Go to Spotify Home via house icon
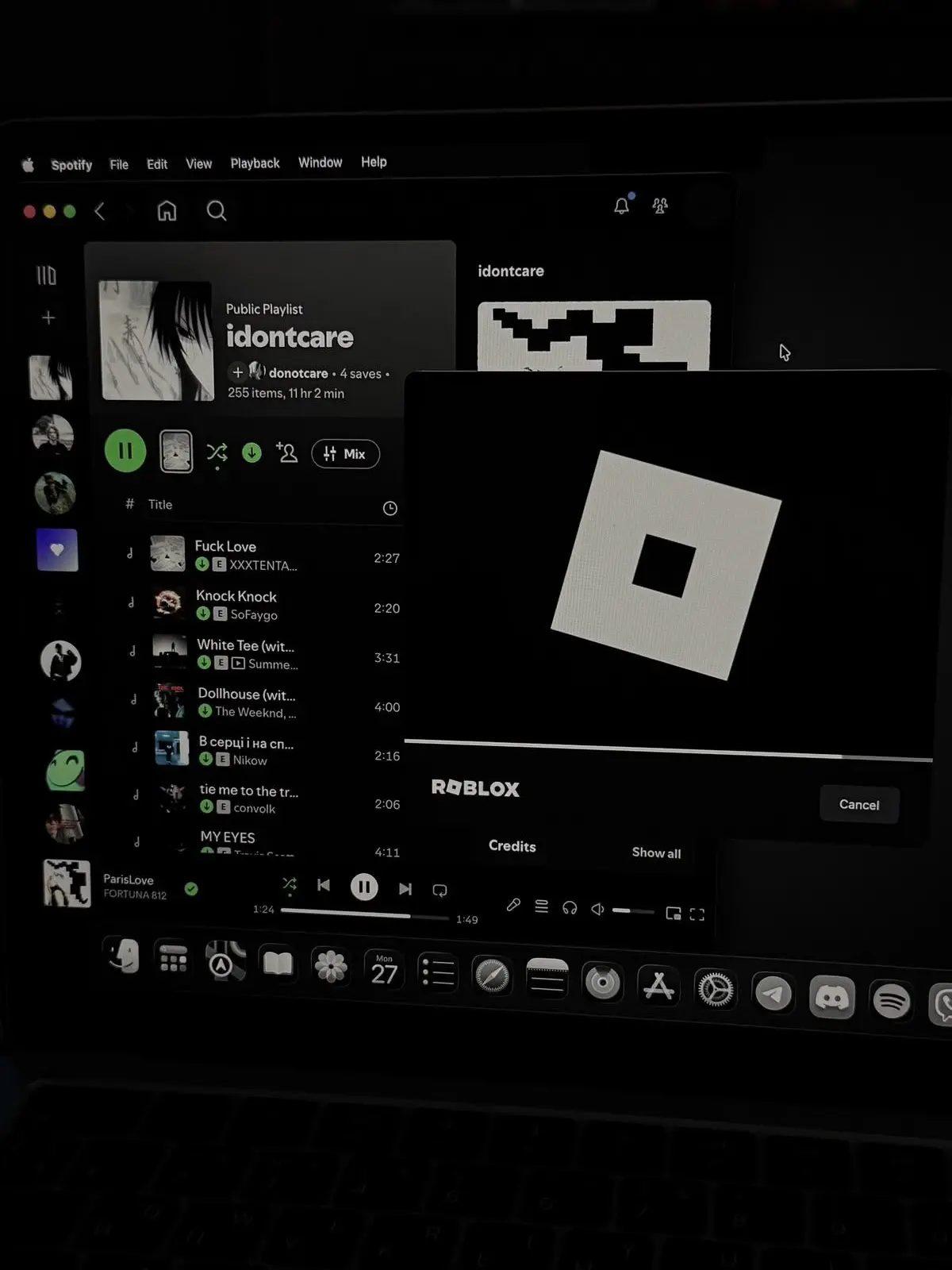 coord(167,210)
